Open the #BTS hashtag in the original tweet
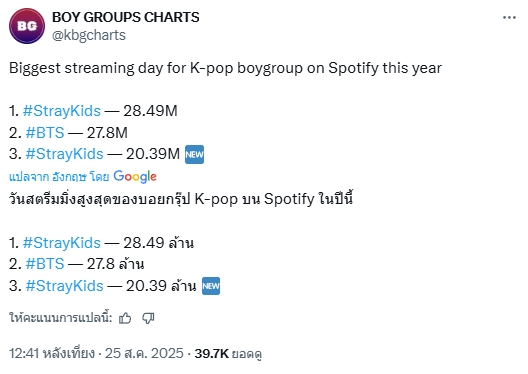Viewport: 528px width, 374px height. pyautogui.click(x=45, y=133)
